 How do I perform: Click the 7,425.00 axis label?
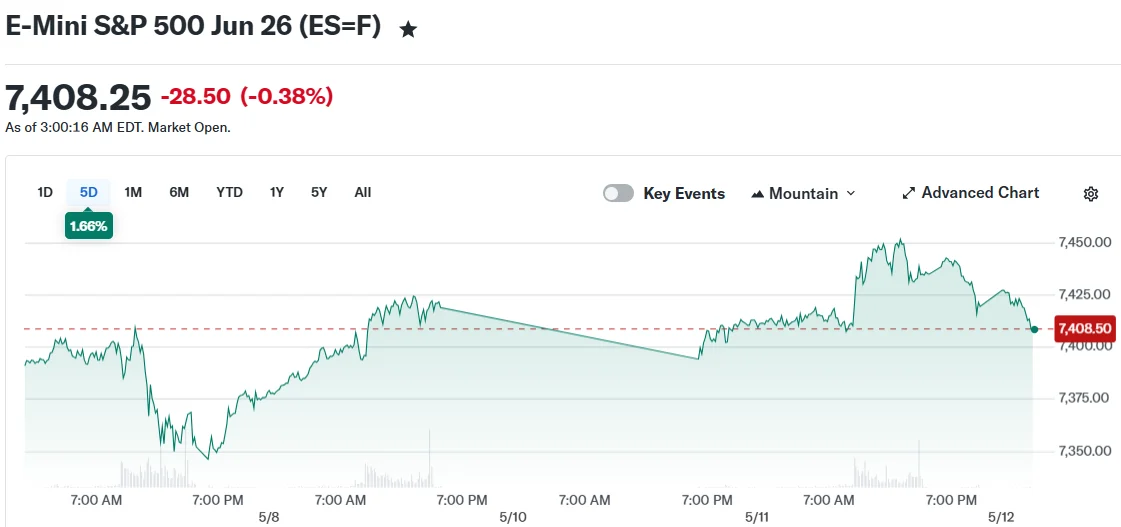click(x=1084, y=294)
